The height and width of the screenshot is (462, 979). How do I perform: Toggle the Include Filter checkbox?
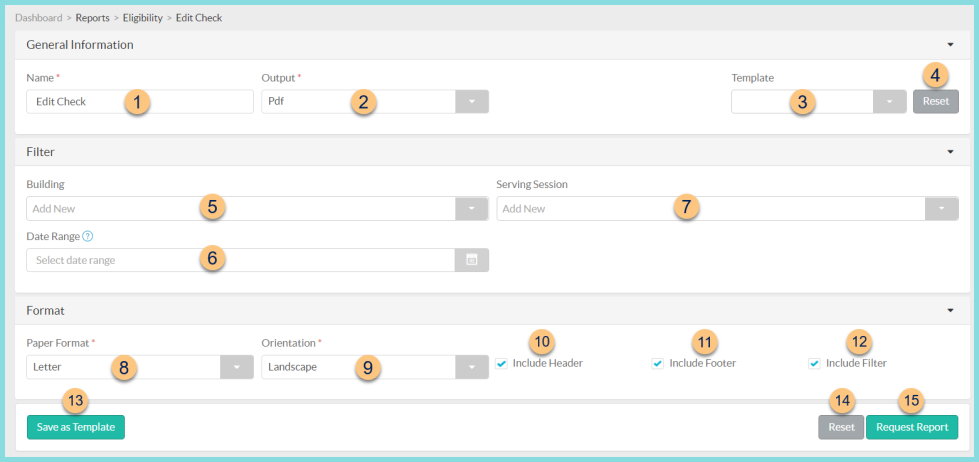point(814,363)
